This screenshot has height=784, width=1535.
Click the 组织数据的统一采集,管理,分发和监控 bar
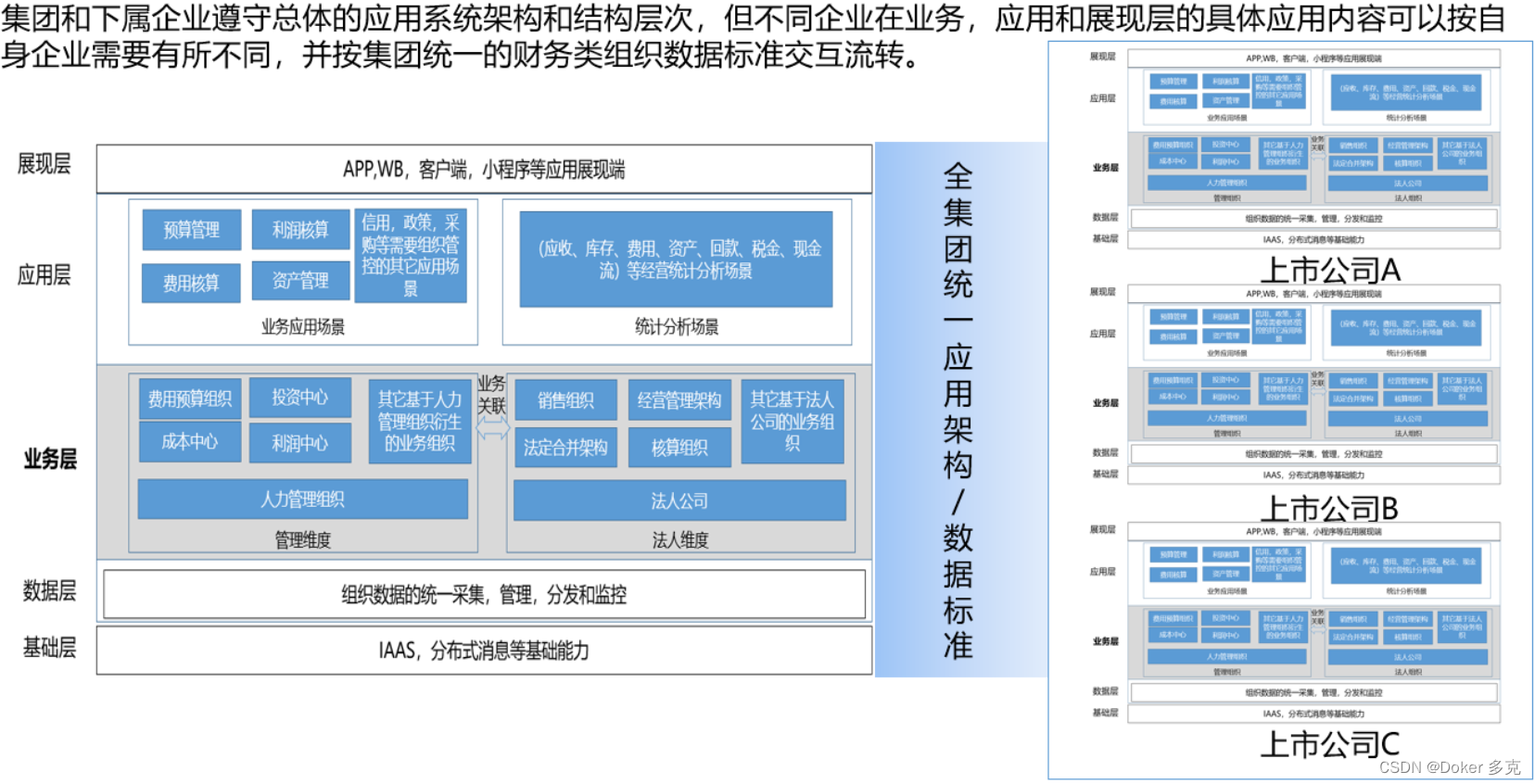click(x=484, y=594)
